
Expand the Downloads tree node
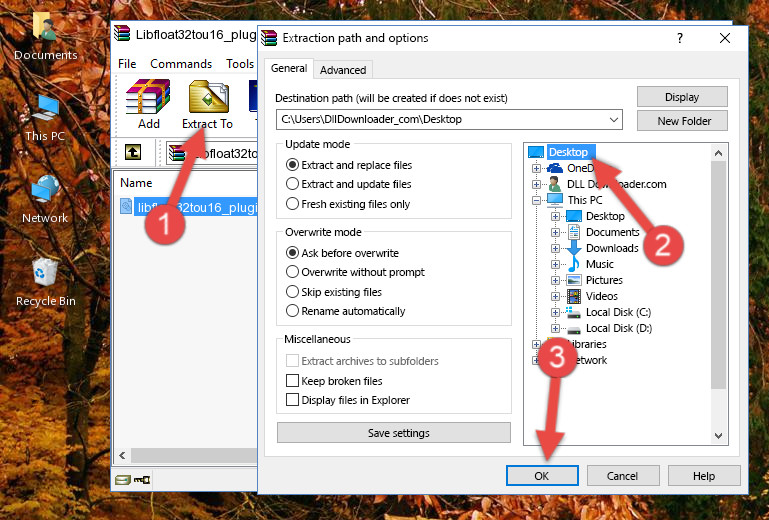tap(555, 248)
